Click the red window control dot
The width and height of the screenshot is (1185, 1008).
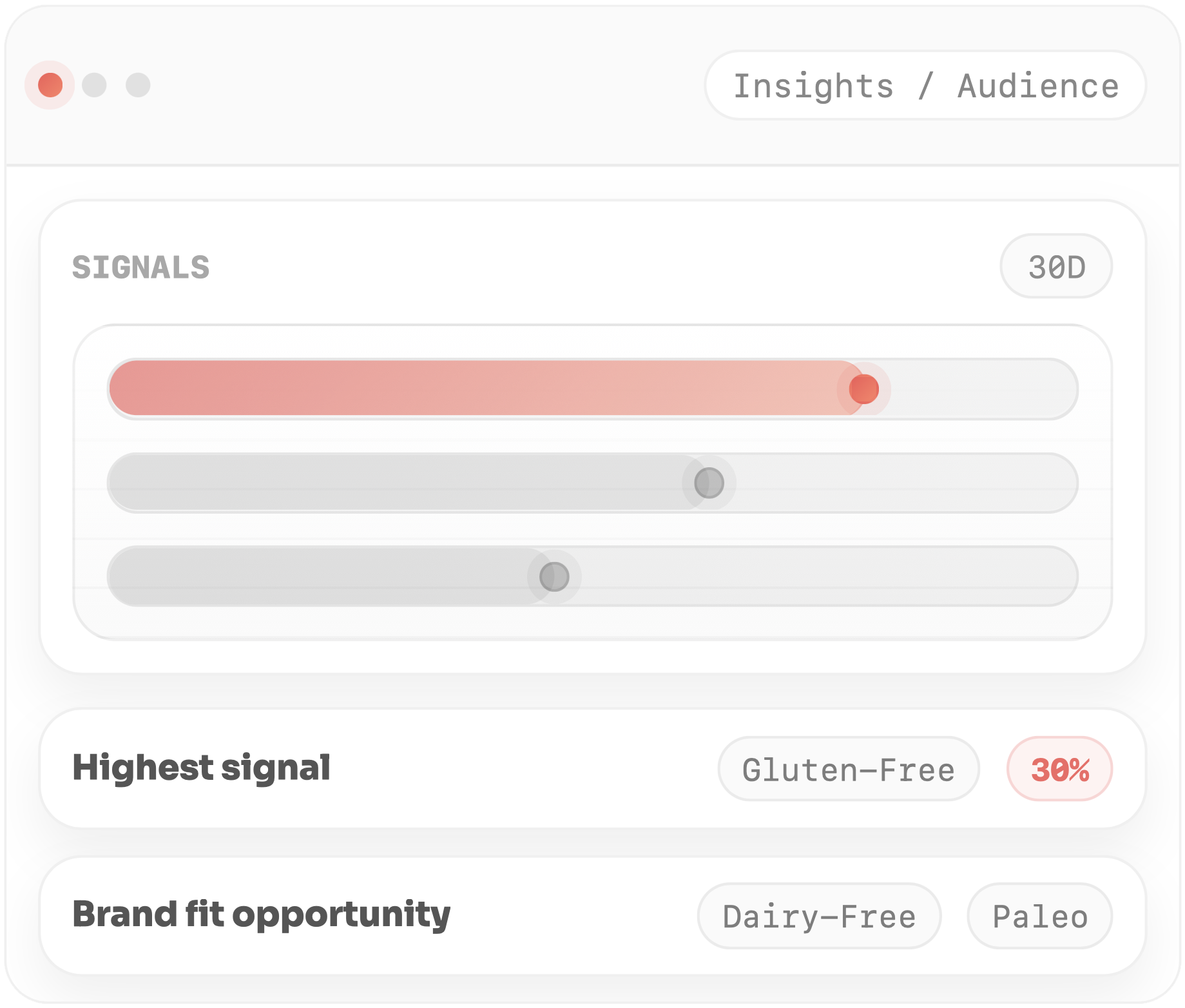pos(50,85)
